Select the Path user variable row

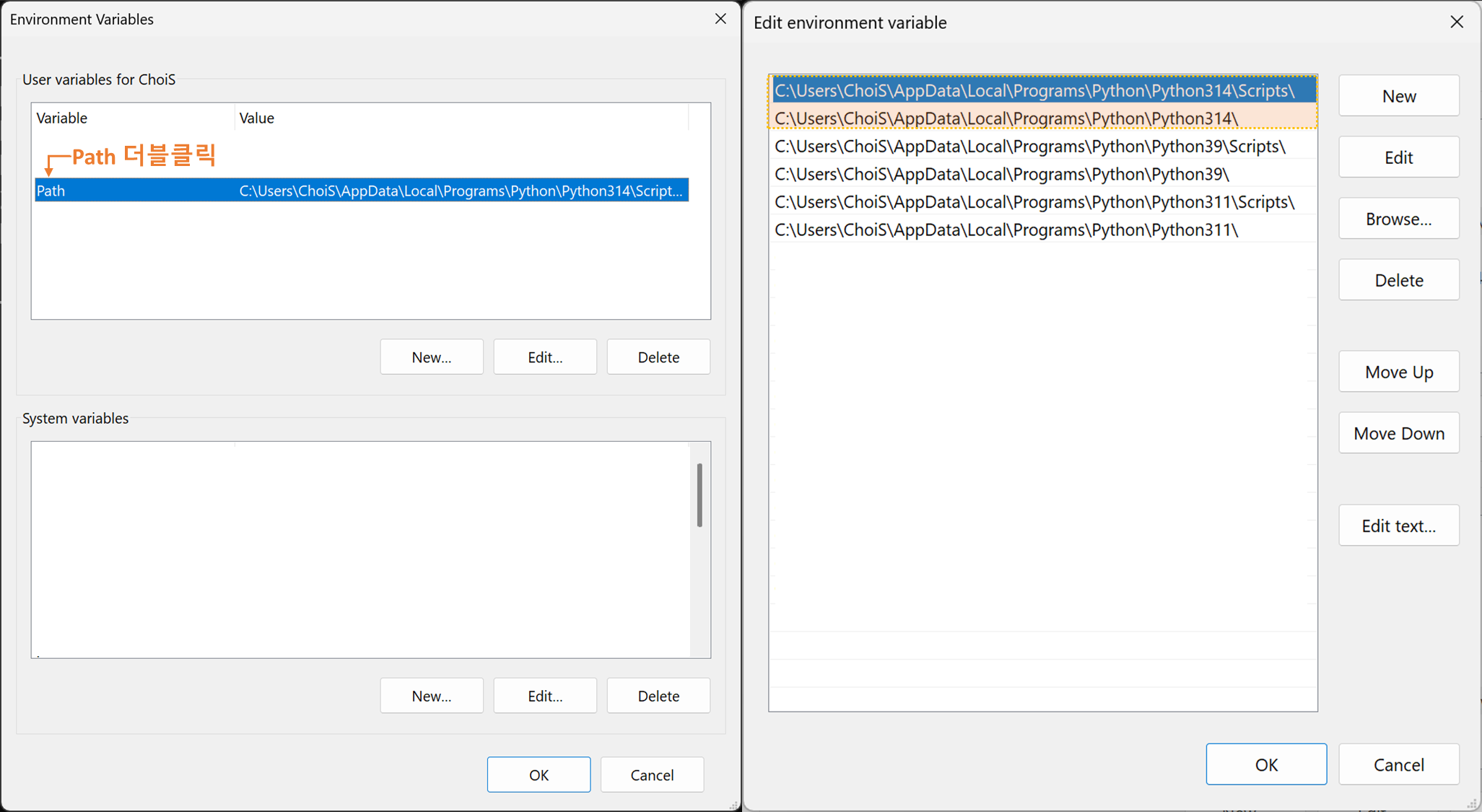point(361,191)
